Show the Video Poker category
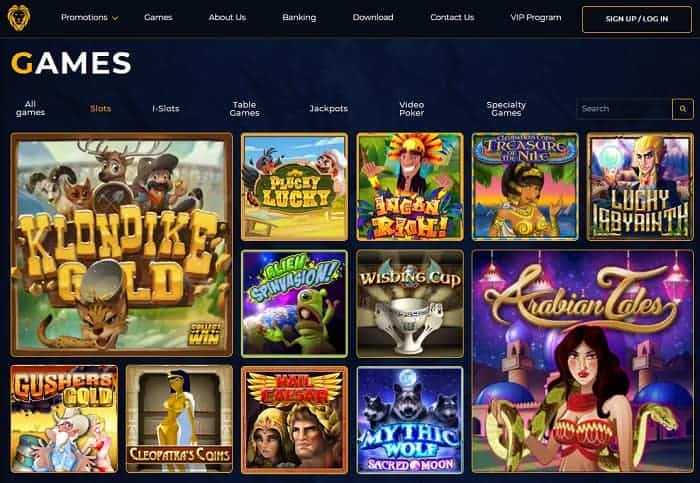Screen dimensions: 700x483 (x=411, y=109)
